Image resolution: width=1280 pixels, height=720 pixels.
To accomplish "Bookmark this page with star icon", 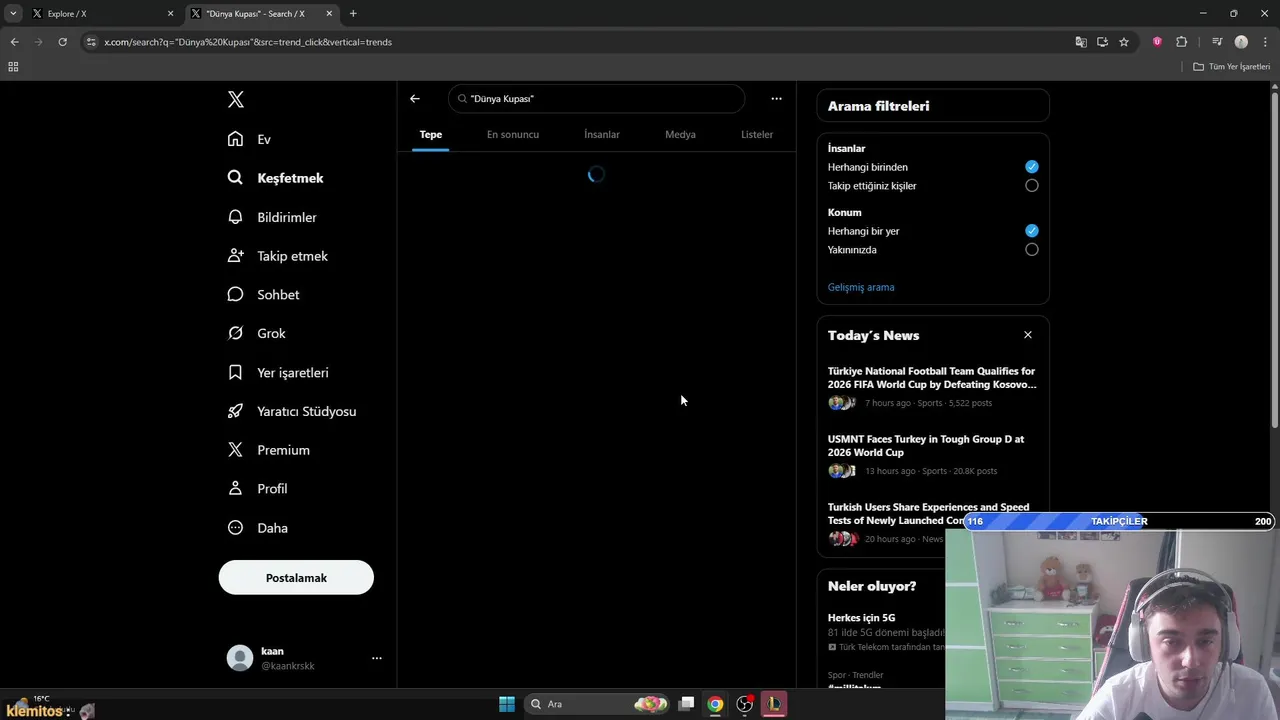I will (1124, 42).
